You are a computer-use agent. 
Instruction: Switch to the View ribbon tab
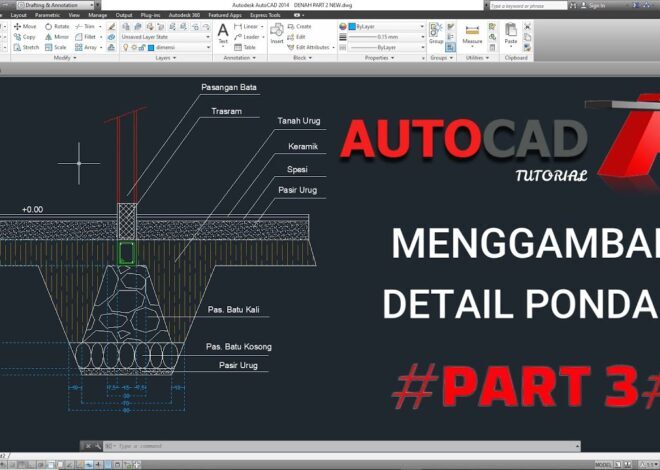pos(74,15)
